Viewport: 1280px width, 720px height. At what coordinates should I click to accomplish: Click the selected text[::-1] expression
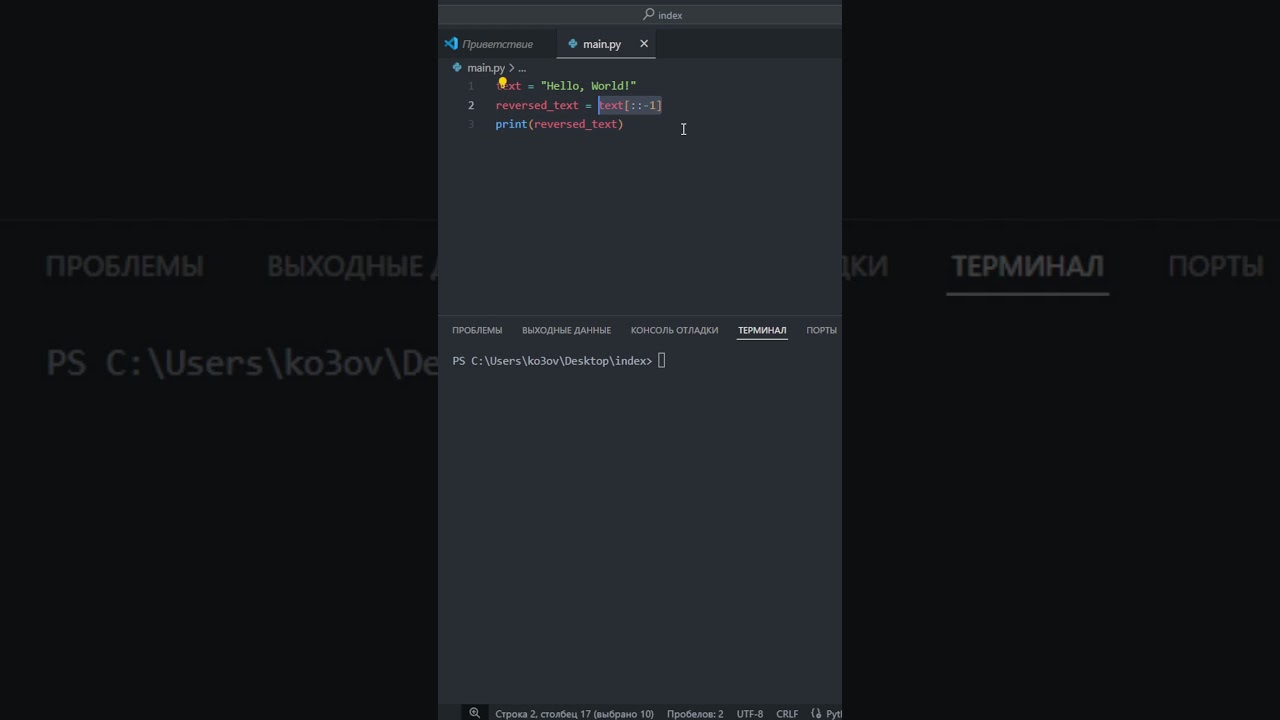tap(630, 105)
